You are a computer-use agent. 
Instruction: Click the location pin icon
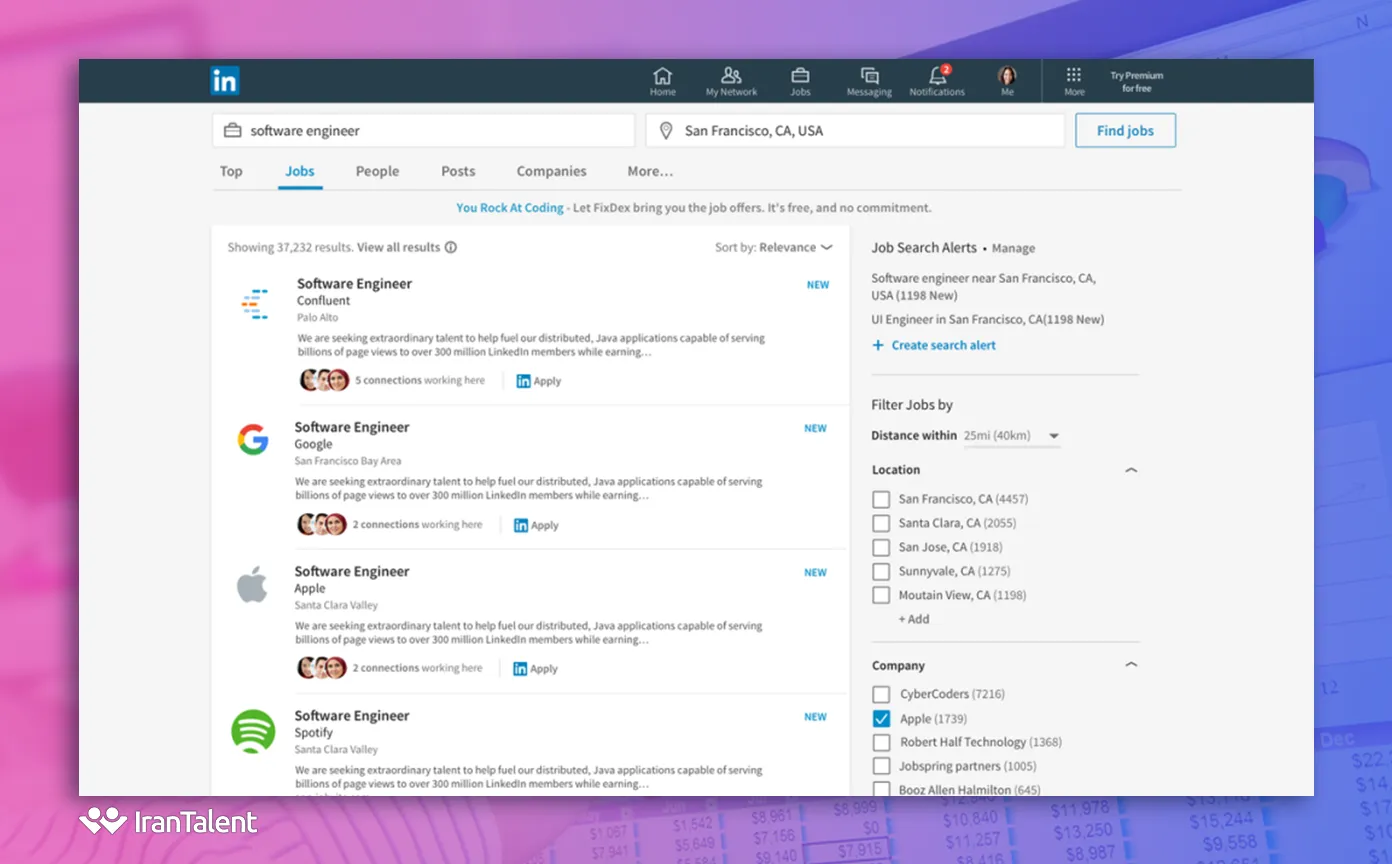click(666, 131)
